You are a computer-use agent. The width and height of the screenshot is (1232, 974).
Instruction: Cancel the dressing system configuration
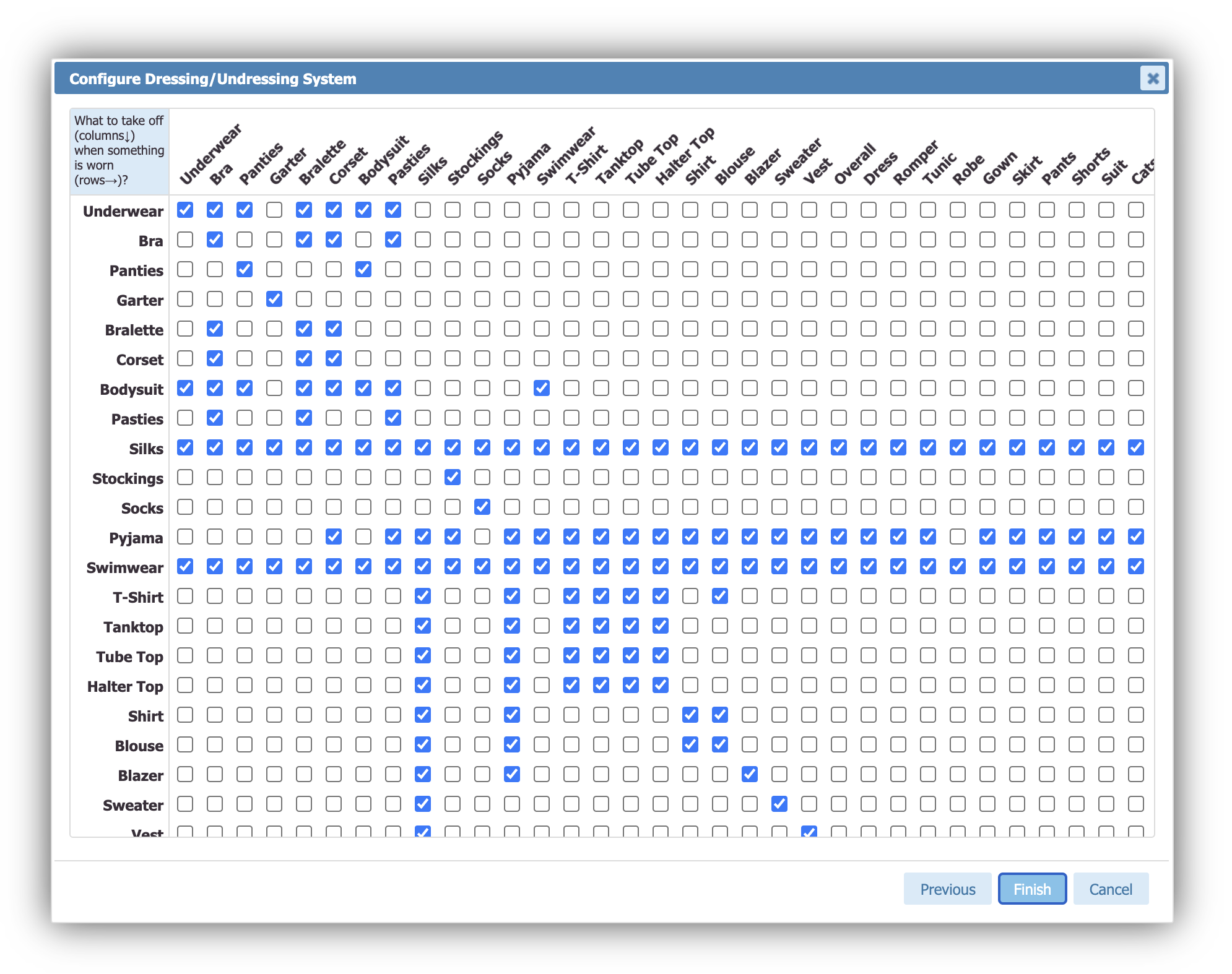click(1111, 889)
